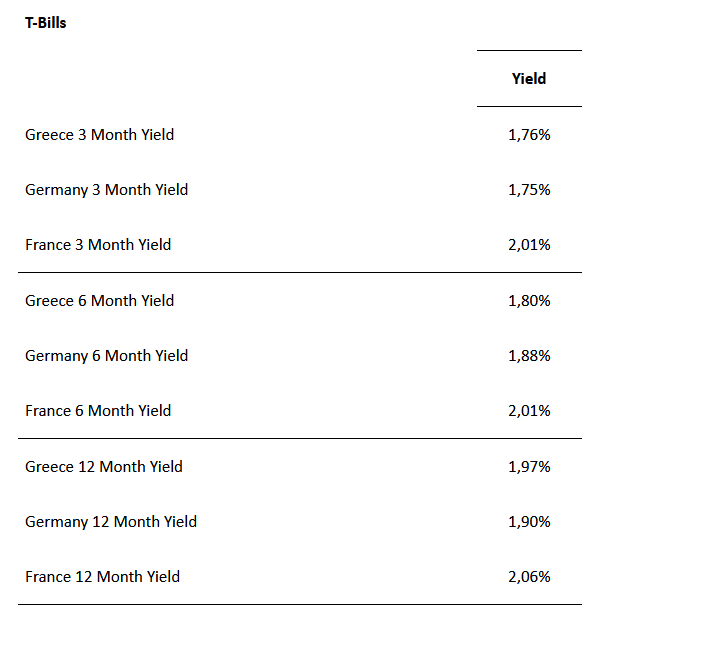Click France 6 Month's 2,01% value

pos(529,411)
